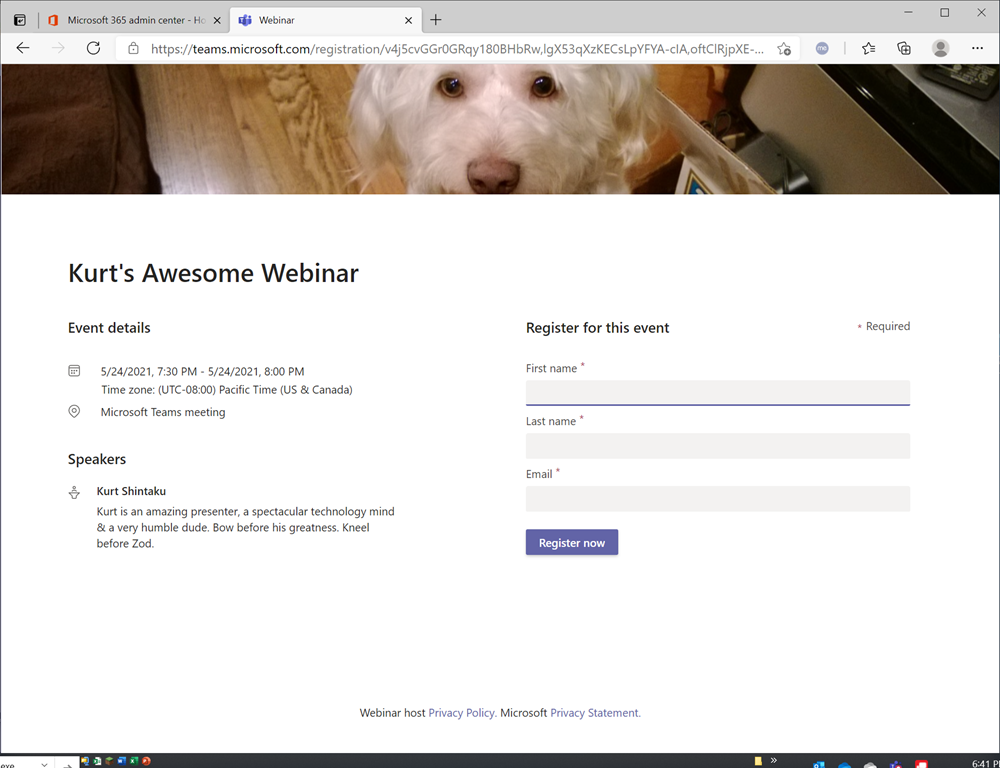The width and height of the screenshot is (1000, 768).
Task: Refresh the webinar registration page
Action: (93, 48)
